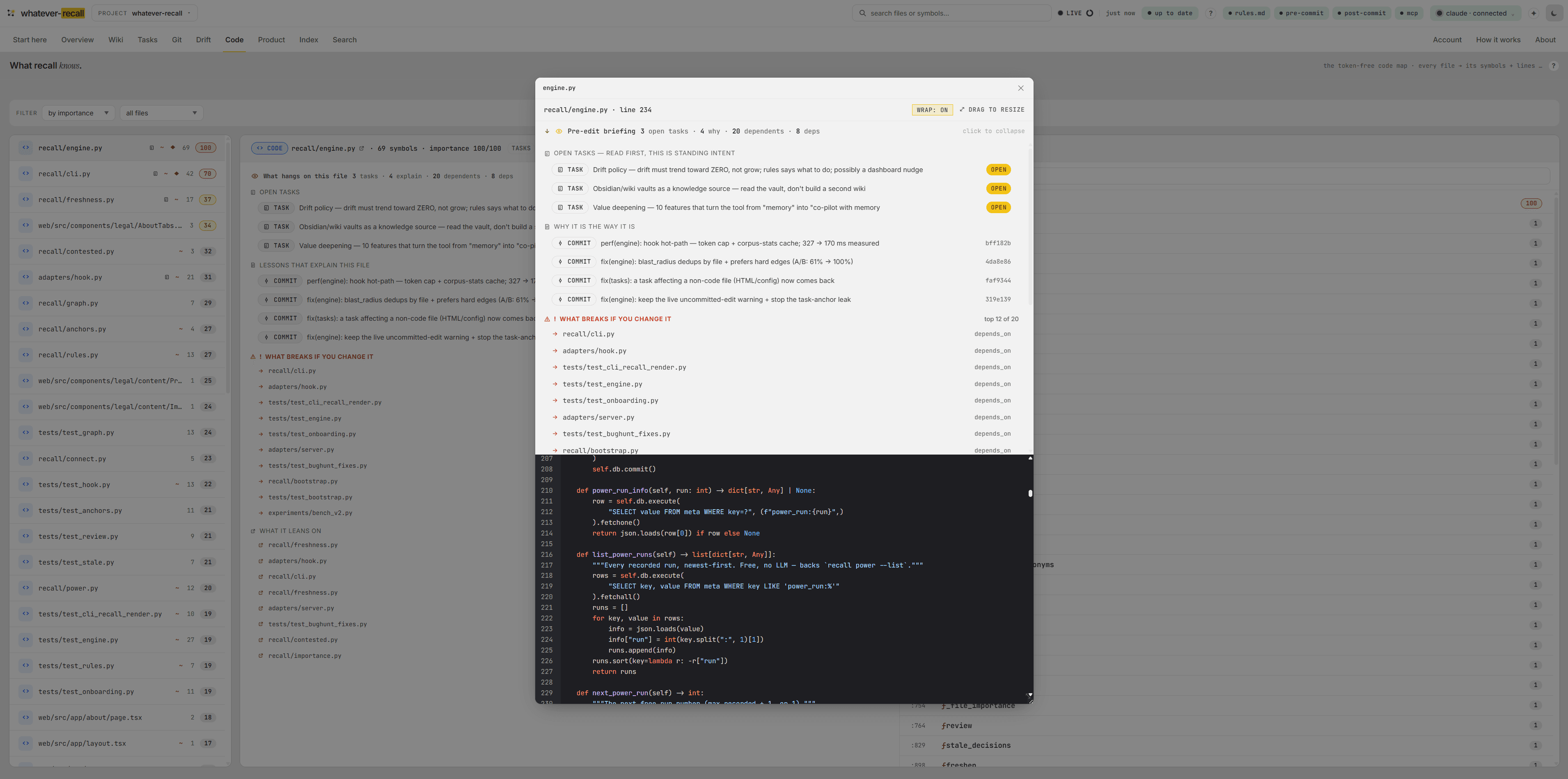Click the search files or symbols field
Viewport: 1568px width, 779px height.
point(951,13)
